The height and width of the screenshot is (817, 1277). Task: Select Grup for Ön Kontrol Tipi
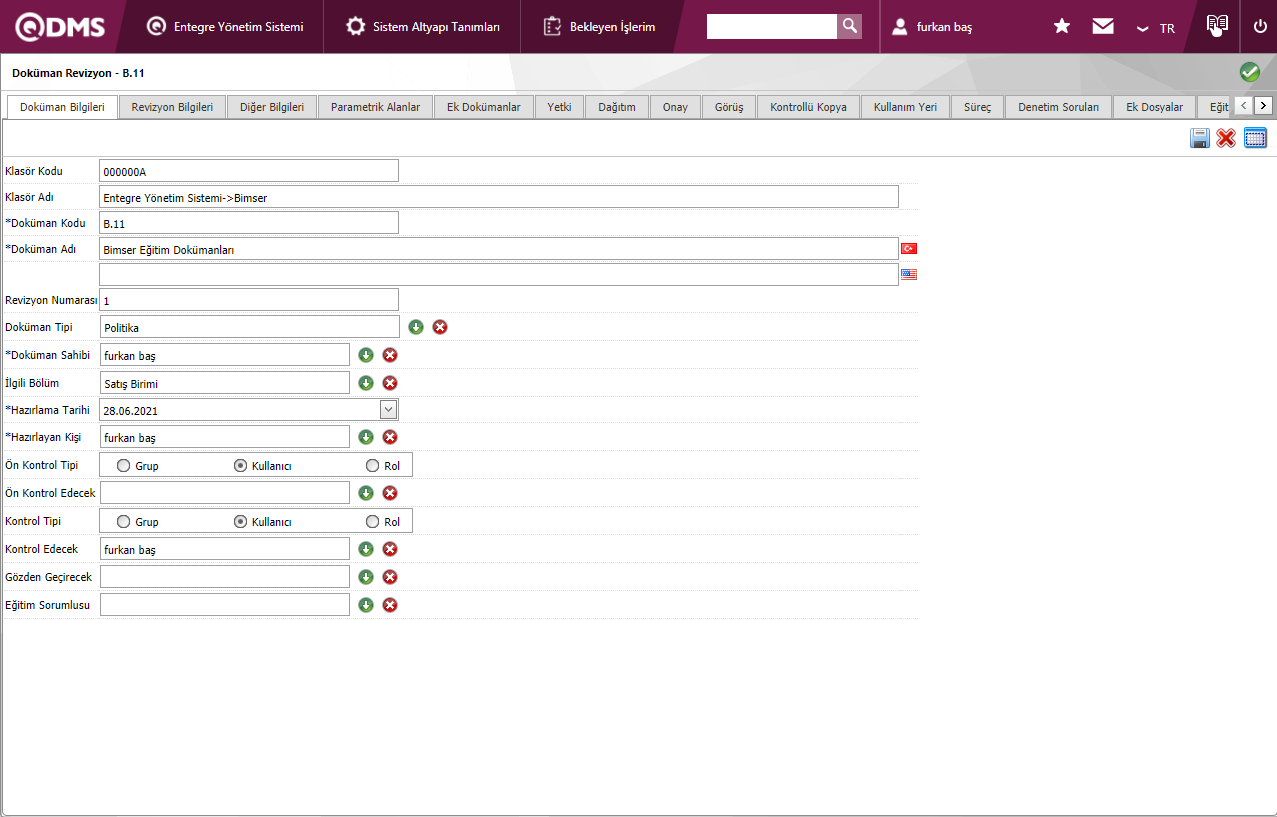tap(124, 466)
